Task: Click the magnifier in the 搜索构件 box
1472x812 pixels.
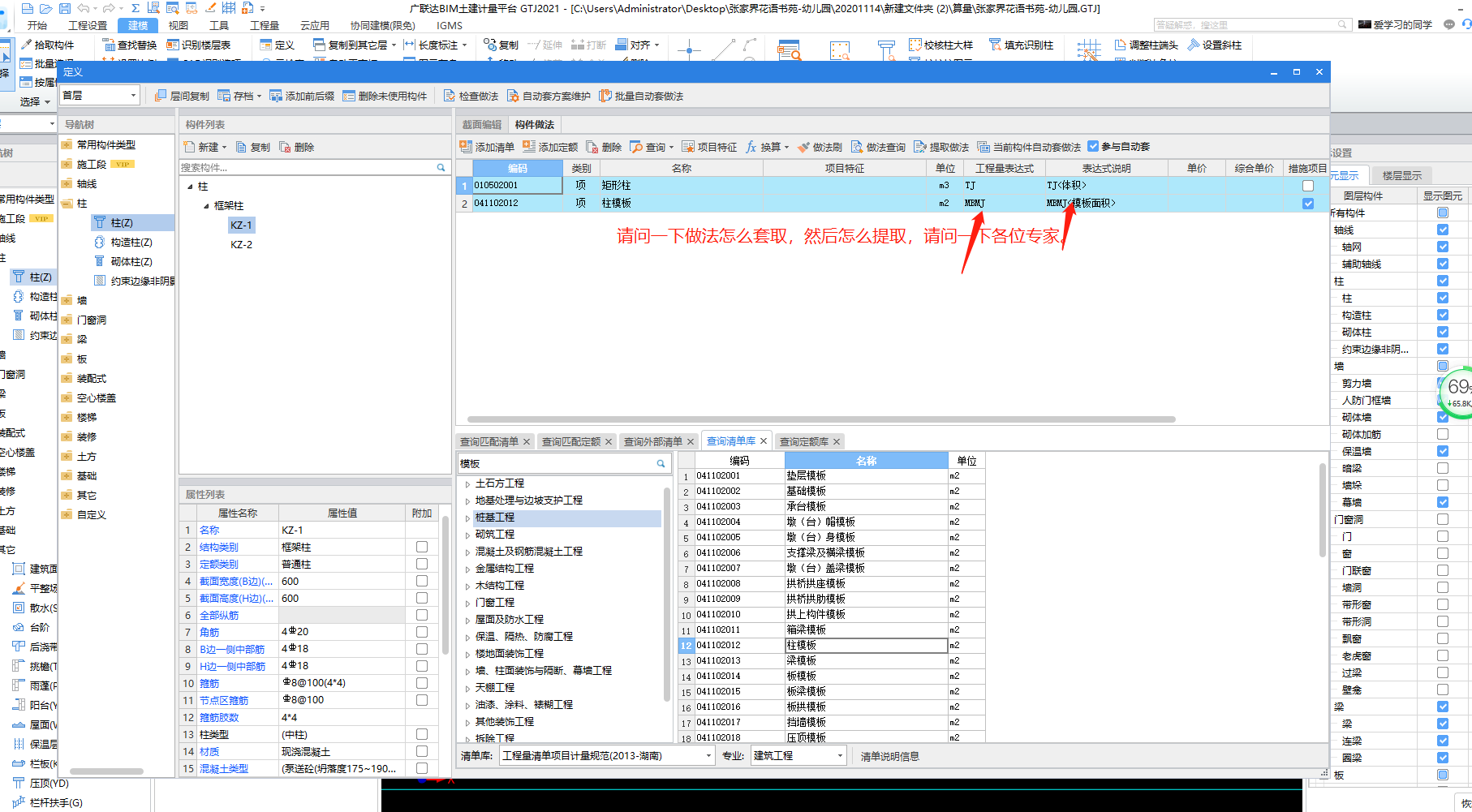Action: (x=441, y=167)
